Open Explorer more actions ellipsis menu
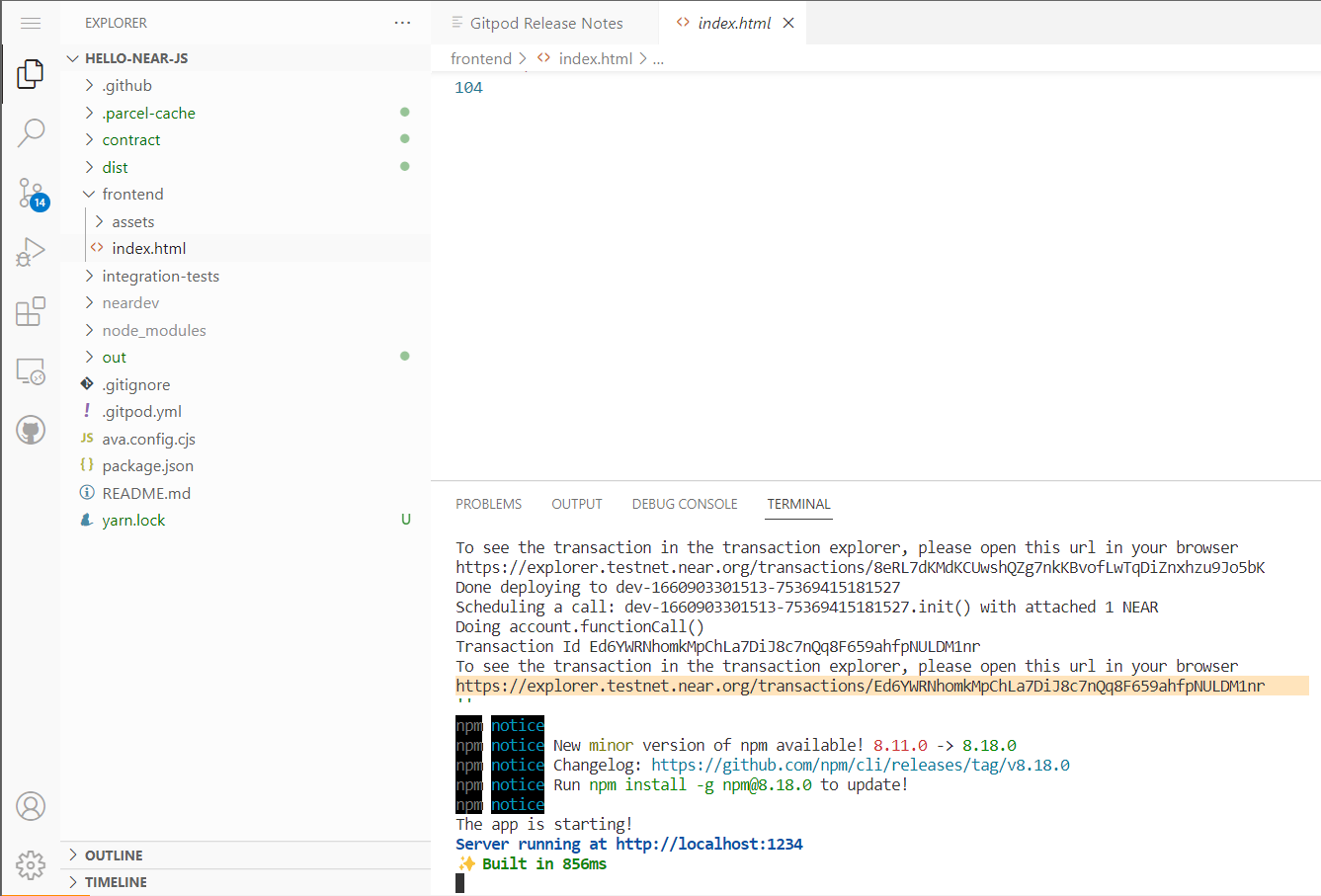 (x=402, y=23)
